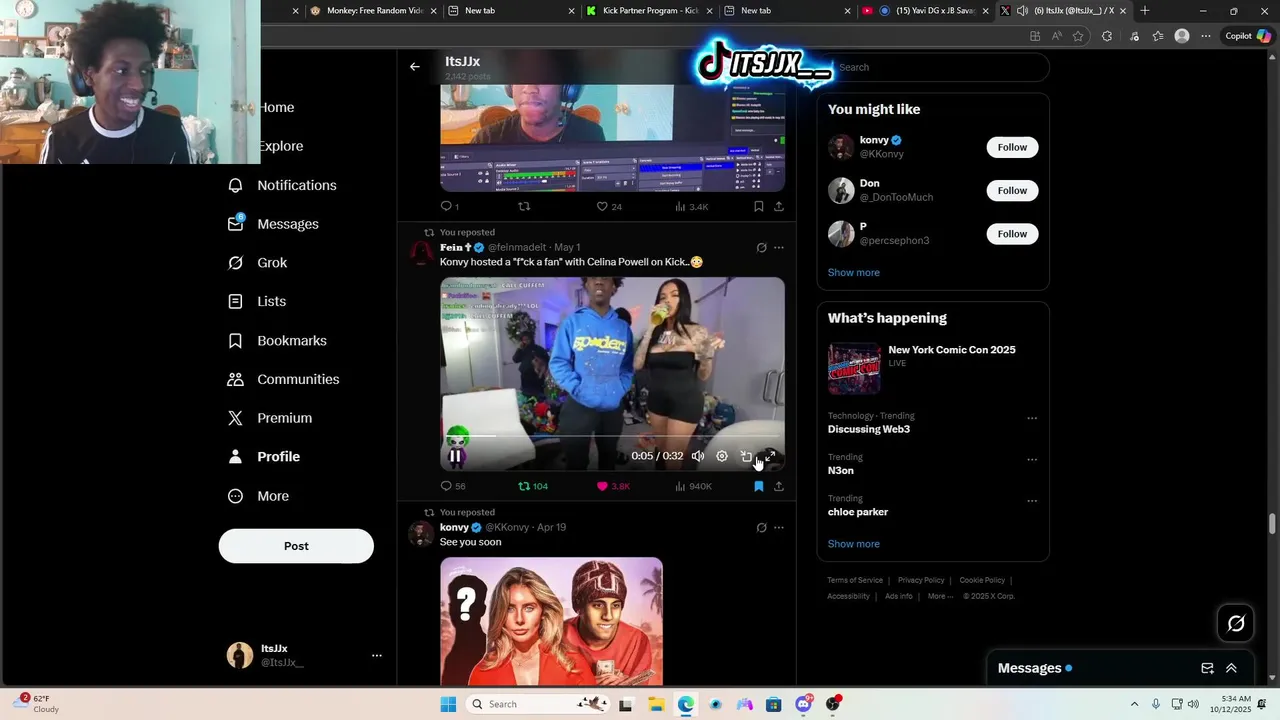Screen dimensions: 1280x720
Task: Pause the Konvy video
Action: [x=455, y=456]
